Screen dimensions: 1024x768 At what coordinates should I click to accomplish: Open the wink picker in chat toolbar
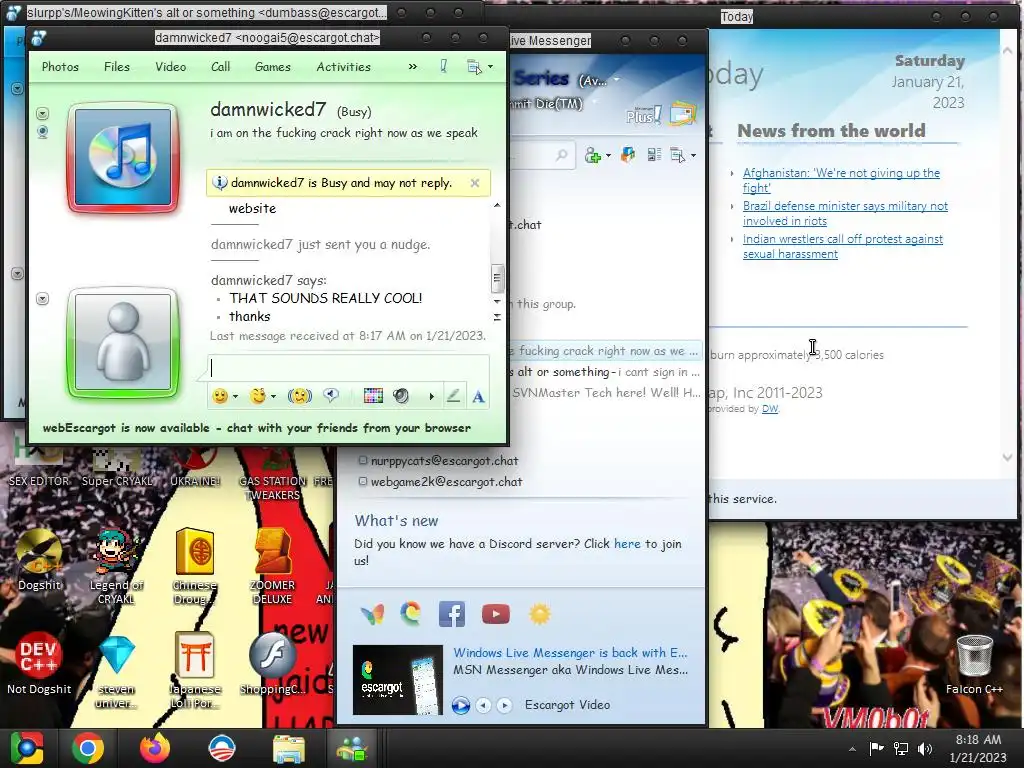click(x=258, y=396)
